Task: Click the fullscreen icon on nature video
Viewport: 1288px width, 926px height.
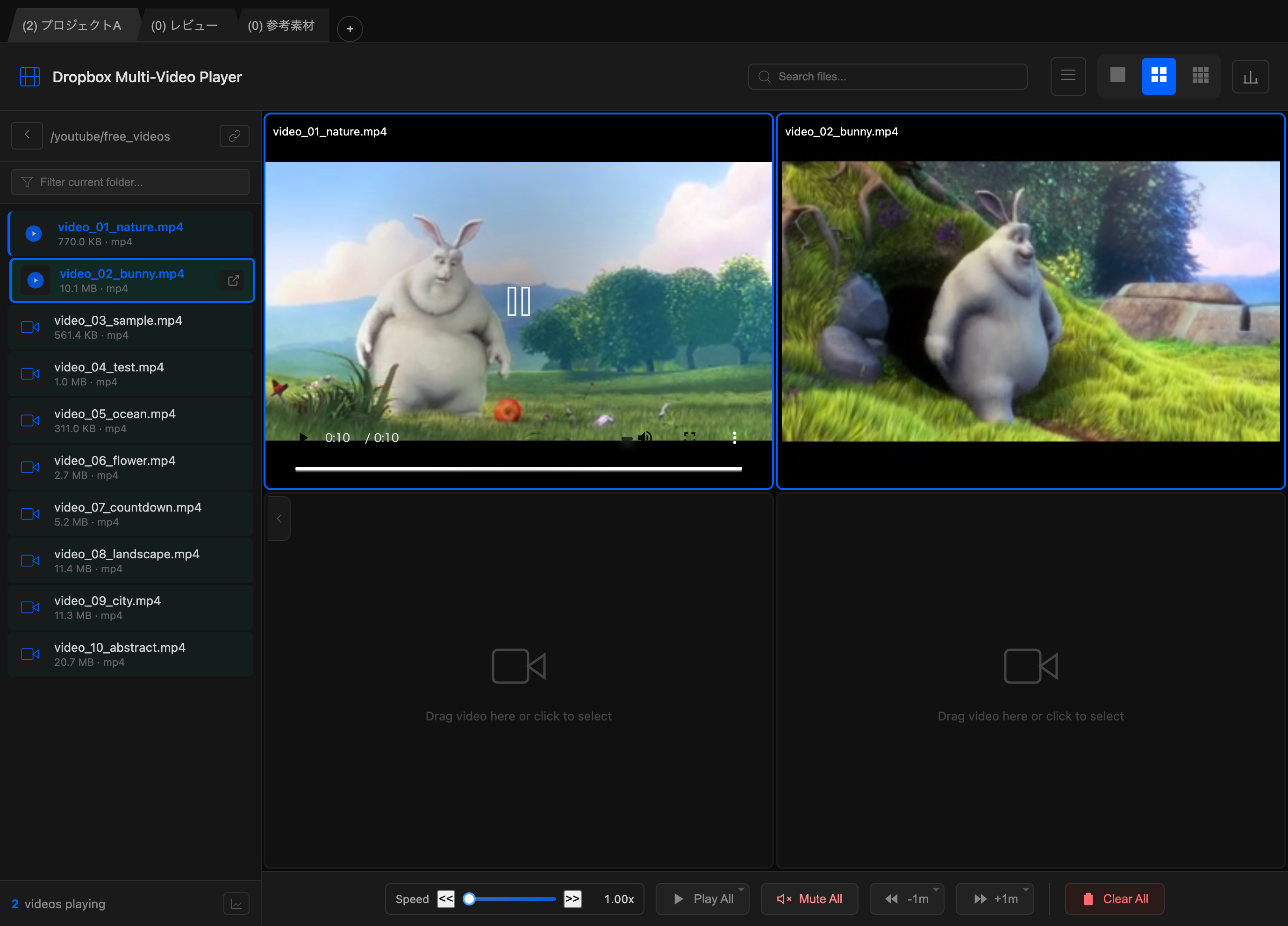Action: pos(689,436)
